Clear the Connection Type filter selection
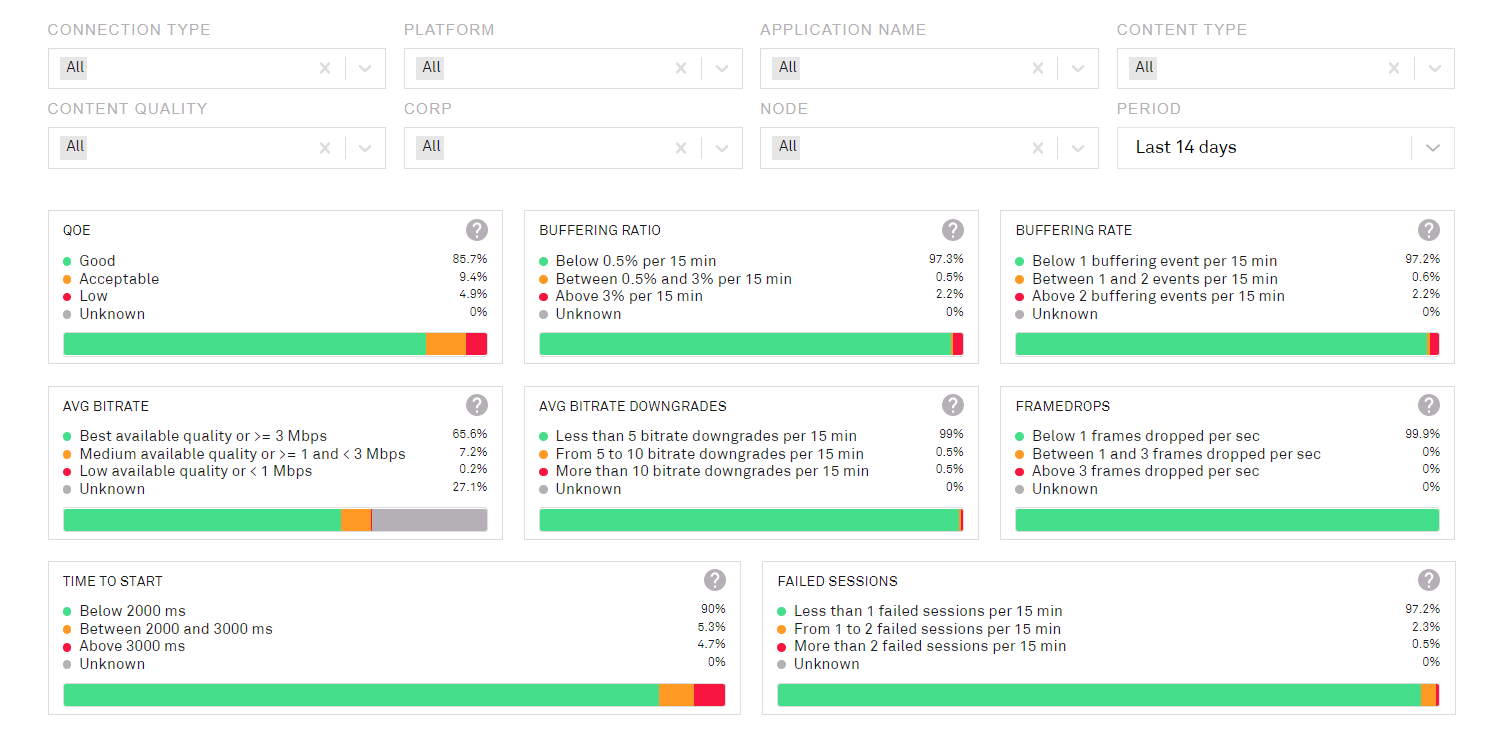 pos(325,68)
